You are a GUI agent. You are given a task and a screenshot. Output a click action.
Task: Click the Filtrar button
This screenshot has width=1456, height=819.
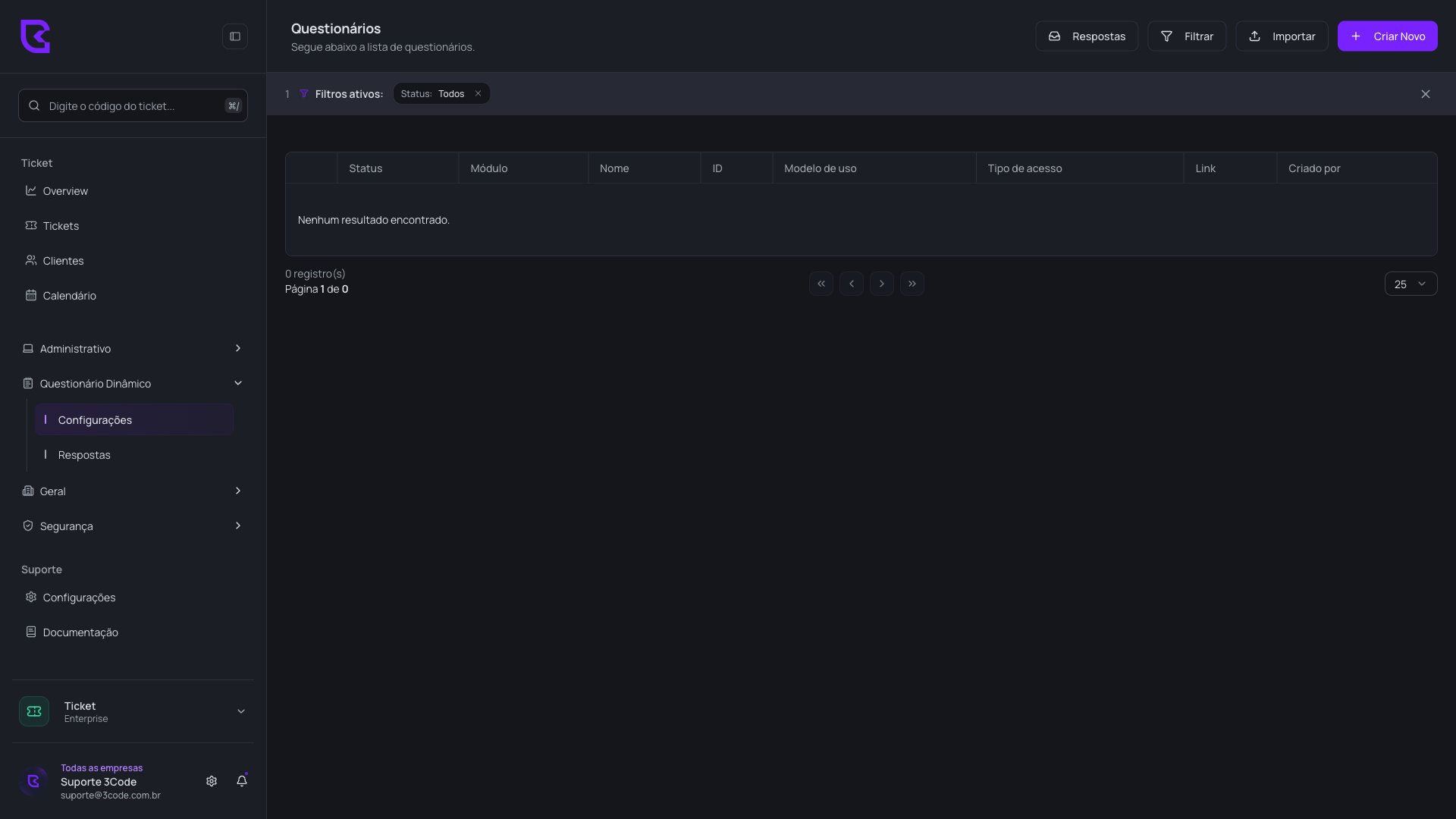click(x=1187, y=36)
